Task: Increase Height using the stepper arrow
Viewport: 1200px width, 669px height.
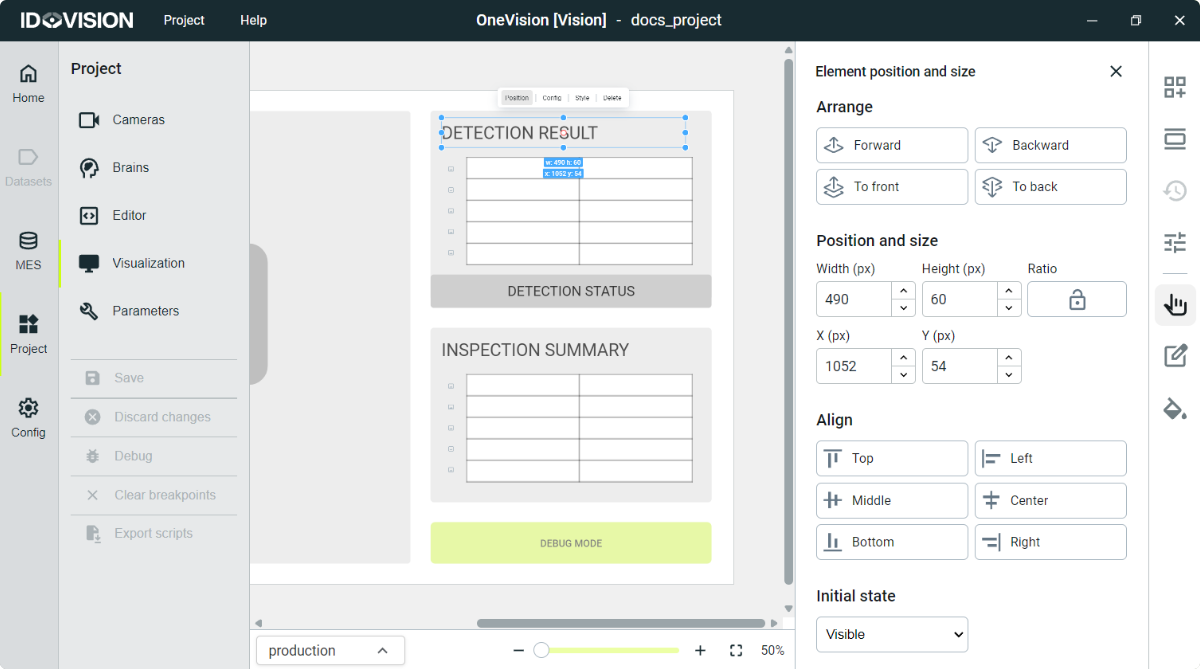Action: [x=1008, y=292]
